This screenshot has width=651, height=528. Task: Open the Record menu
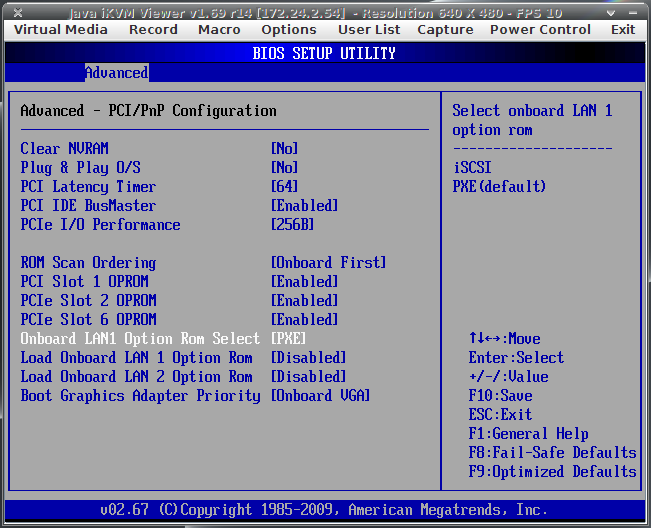[153, 29]
